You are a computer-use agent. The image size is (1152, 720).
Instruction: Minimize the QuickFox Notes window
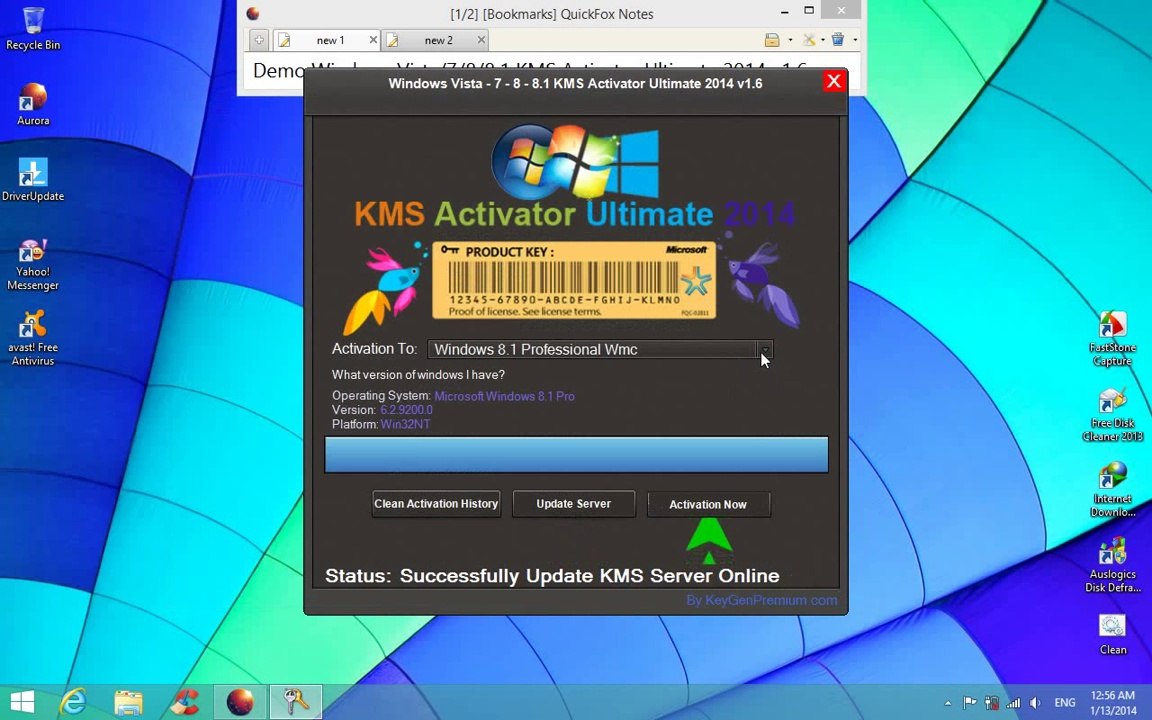coord(785,12)
